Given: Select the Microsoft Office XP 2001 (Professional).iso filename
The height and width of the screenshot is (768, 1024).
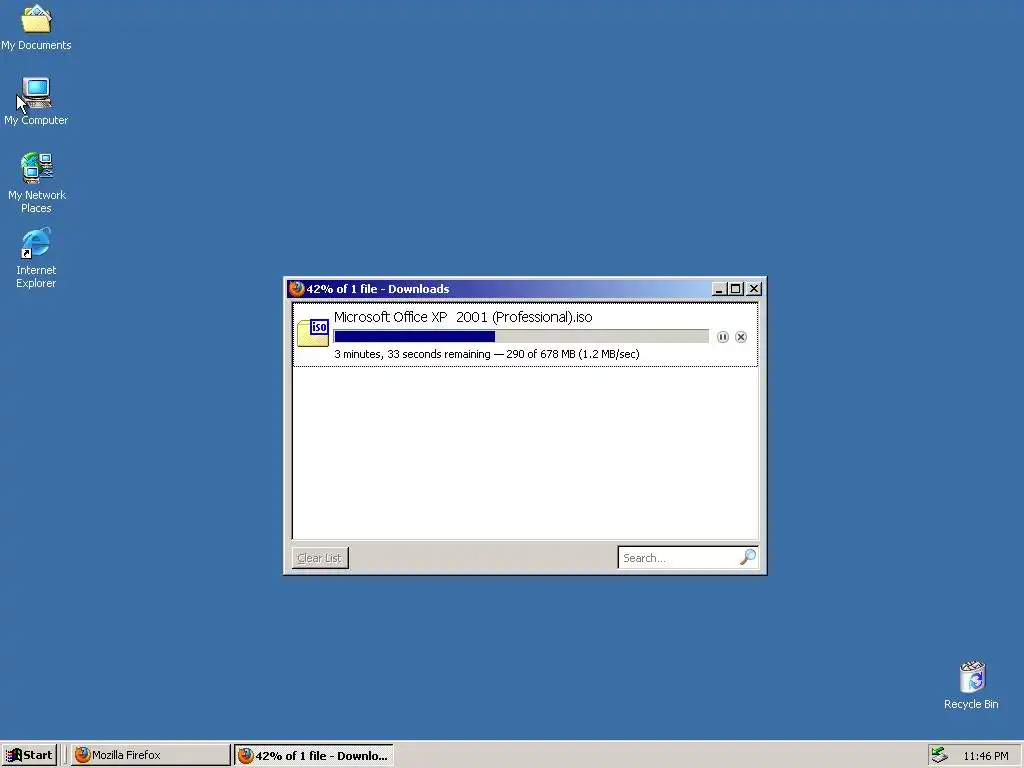Looking at the screenshot, I should 463,317.
